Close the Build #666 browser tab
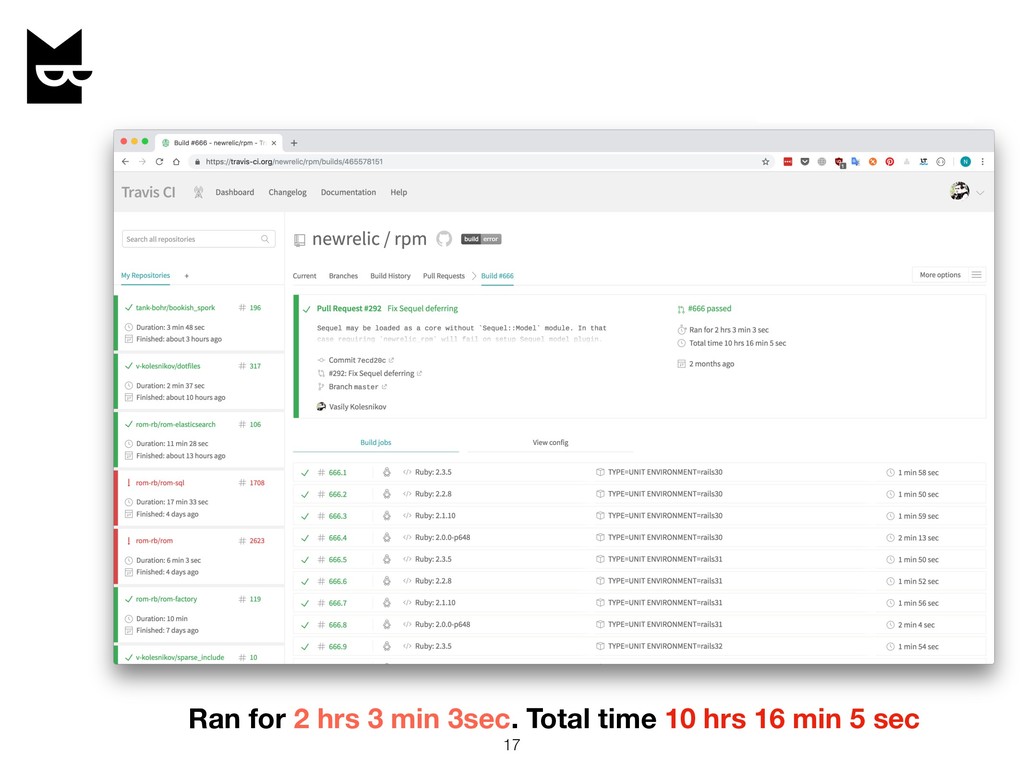 (274, 143)
